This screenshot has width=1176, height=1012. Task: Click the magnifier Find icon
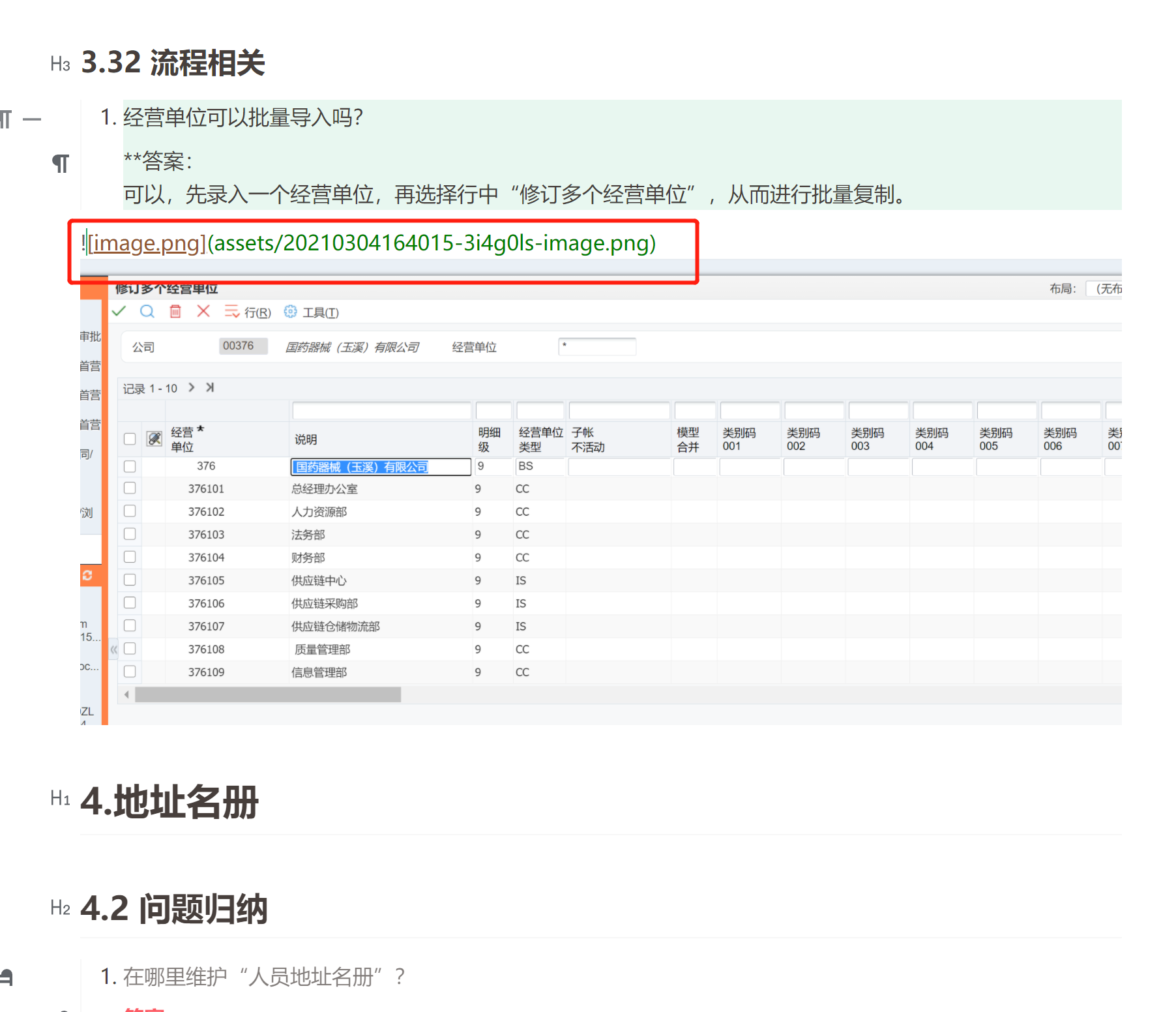coord(147,312)
